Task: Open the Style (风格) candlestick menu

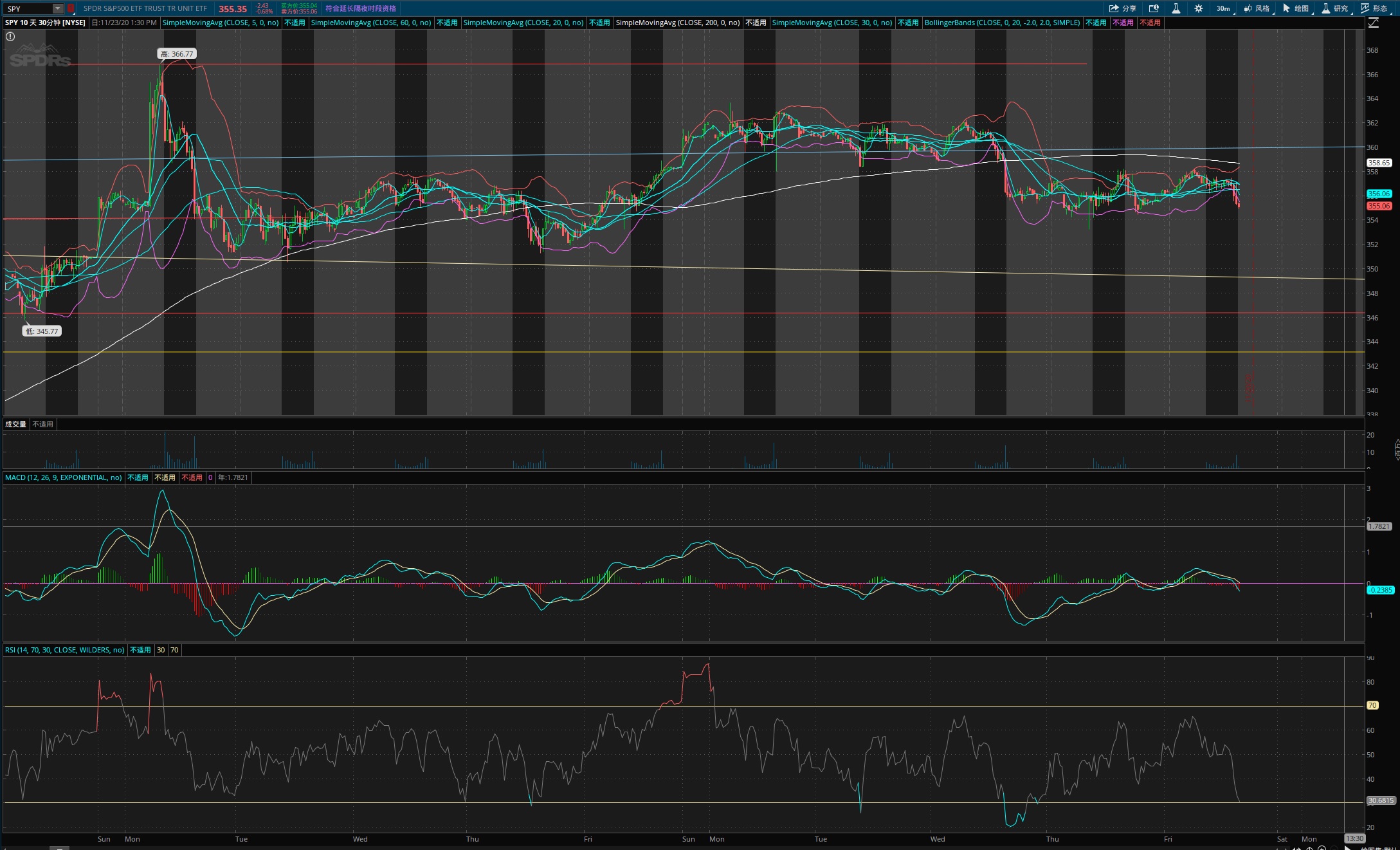Action: click(1257, 8)
